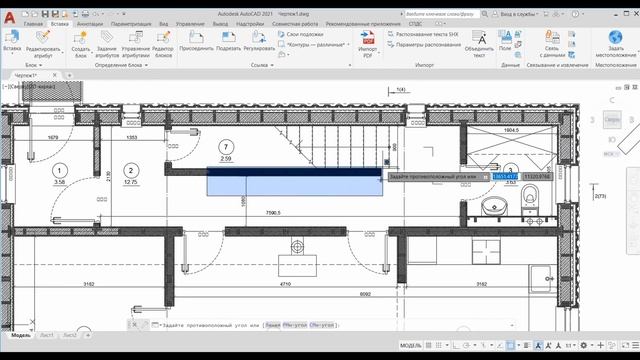Expand the Ссылка panel dropdown

[262, 65]
